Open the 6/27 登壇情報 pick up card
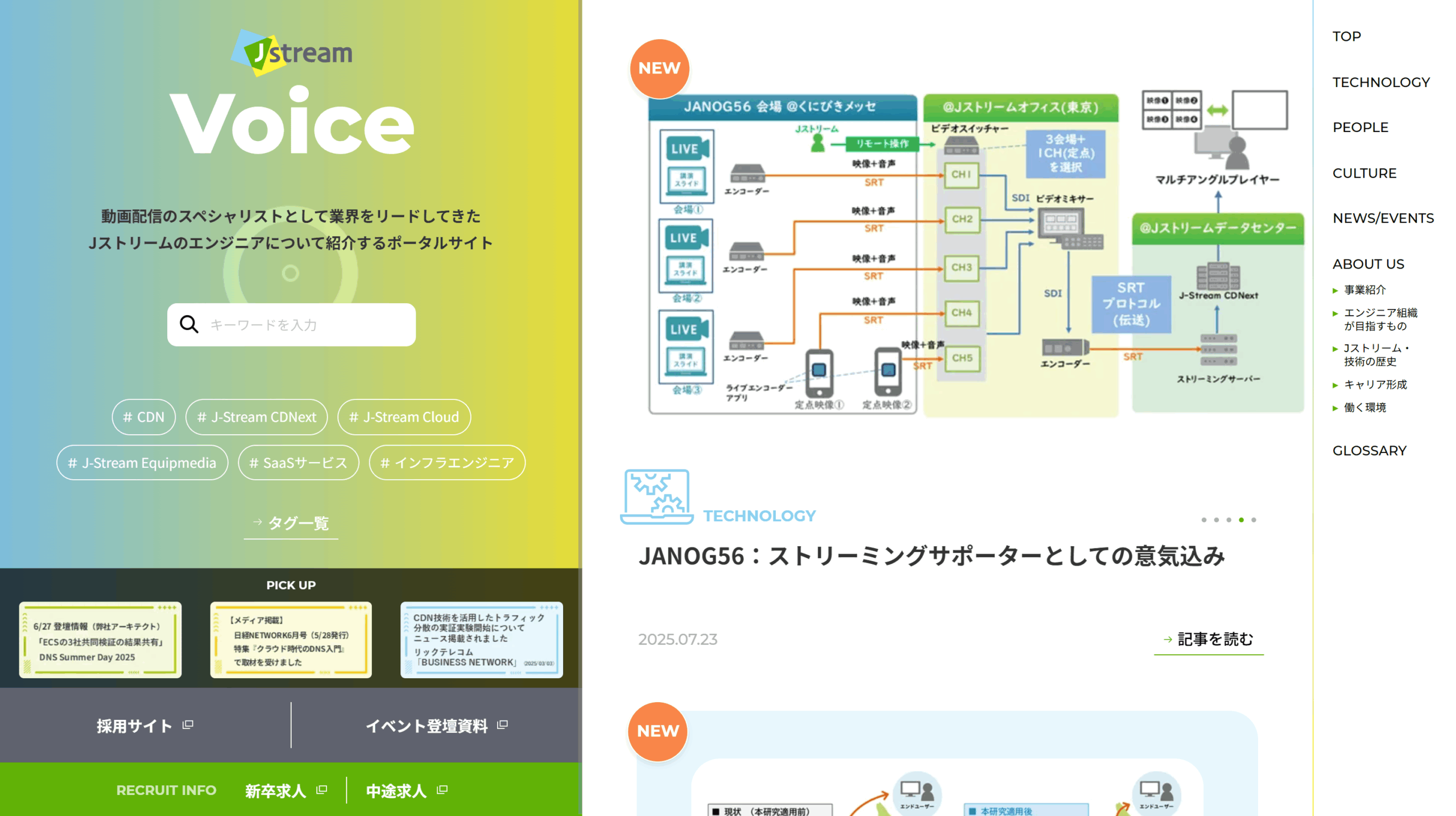The width and height of the screenshot is (1456, 816). [100, 640]
